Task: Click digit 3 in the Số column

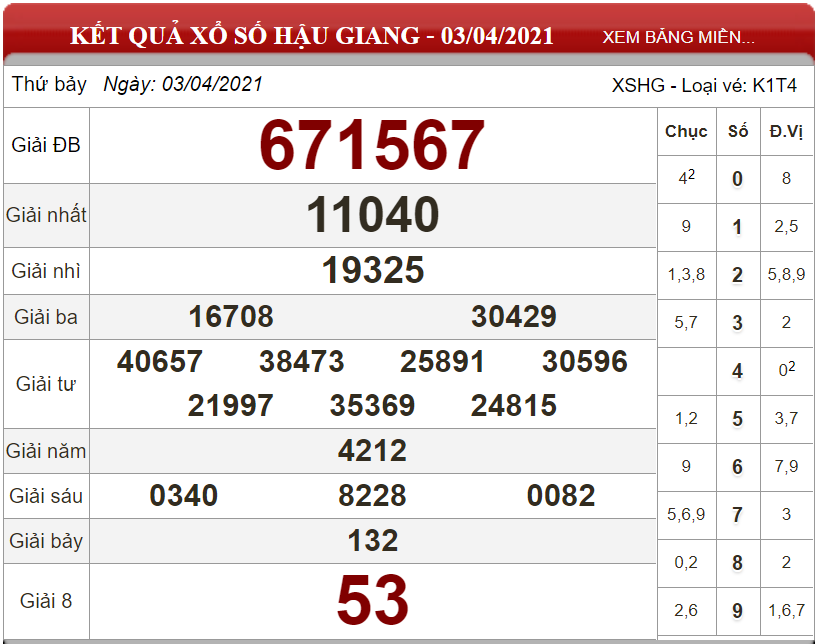Action: (737, 323)
